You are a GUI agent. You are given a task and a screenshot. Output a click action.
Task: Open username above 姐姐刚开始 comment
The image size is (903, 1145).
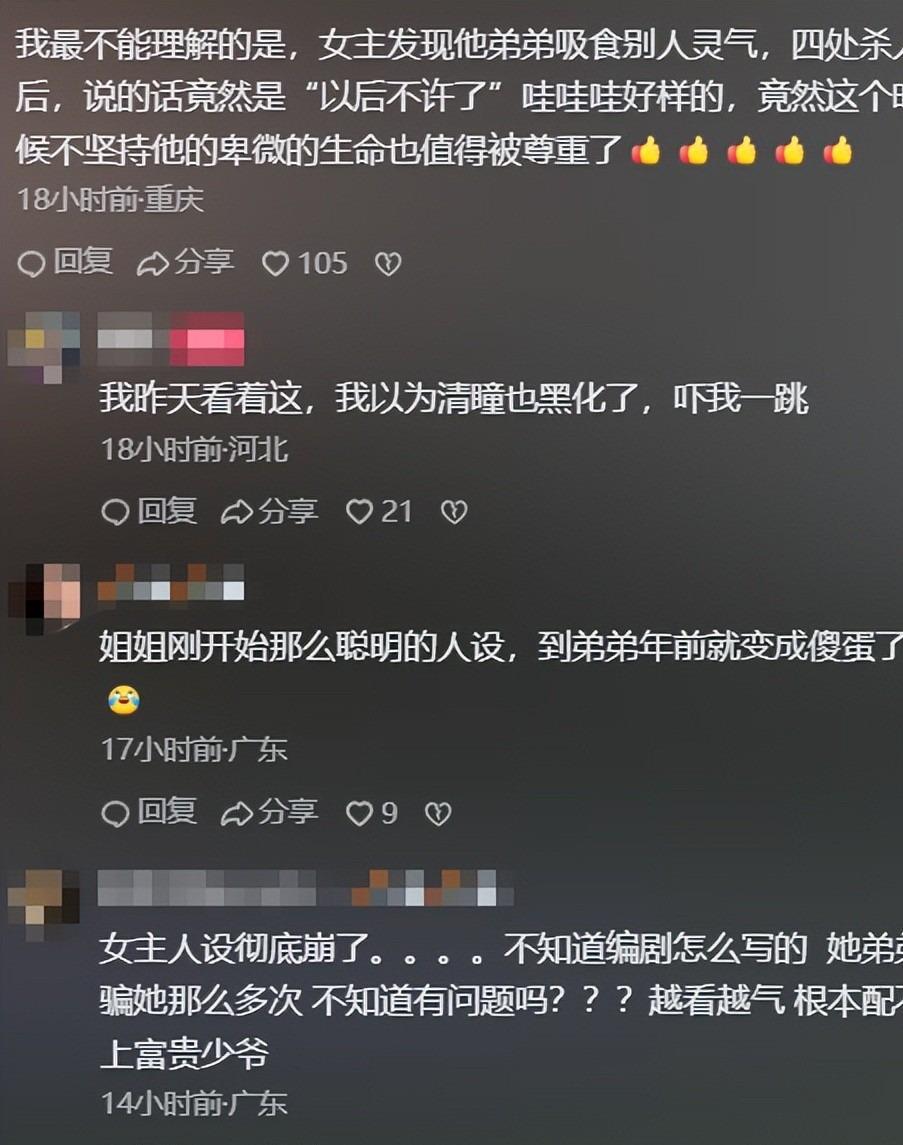(171, 582)
